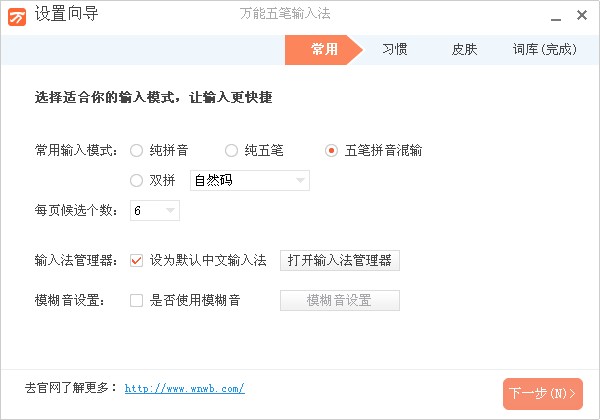The height and width of the screenshot is (420, 600).
Task: Close the setup wizard window
Action: [581, 17]
